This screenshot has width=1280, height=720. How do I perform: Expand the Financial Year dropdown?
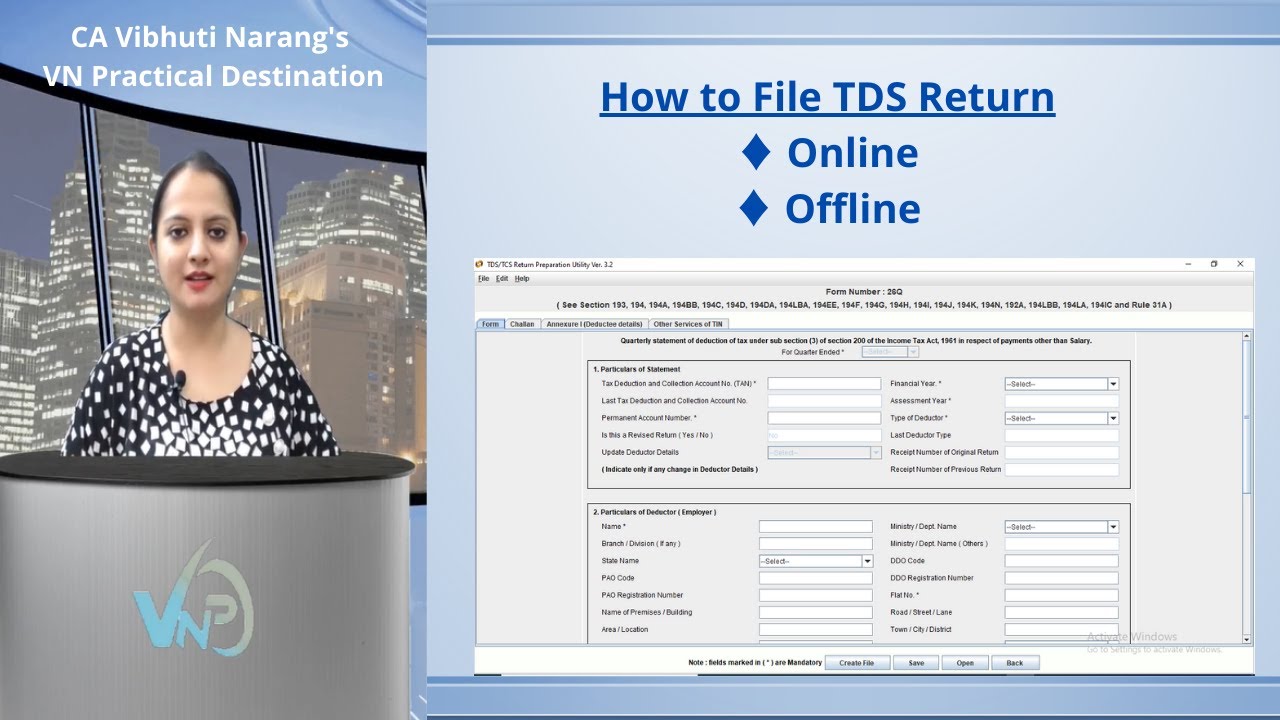click(x=1061, y=384)
